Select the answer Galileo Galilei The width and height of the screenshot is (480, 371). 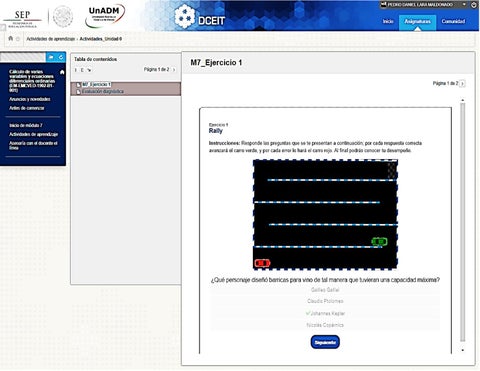325,290
